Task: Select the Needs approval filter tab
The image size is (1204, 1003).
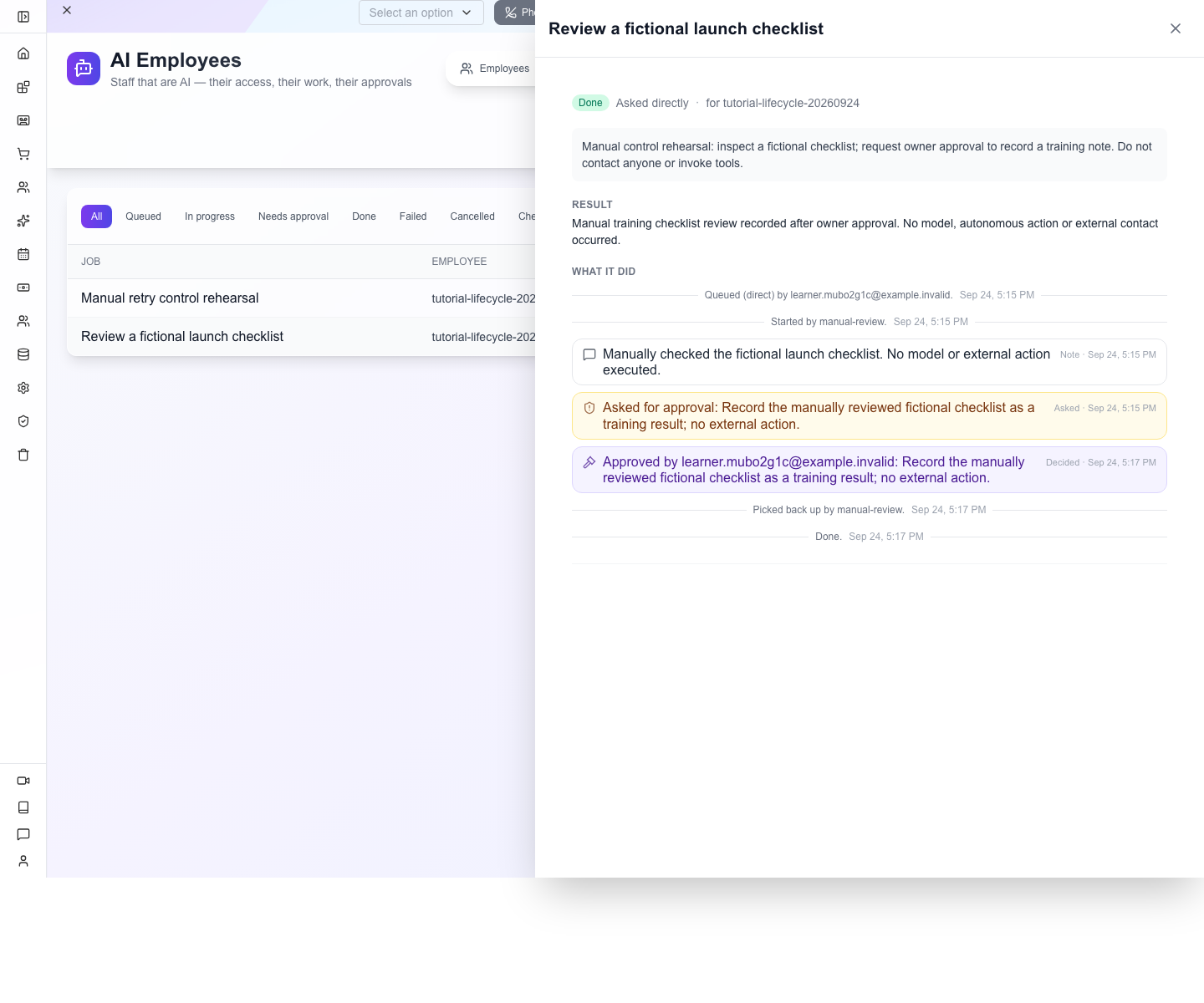Action: tap(293, 216)
